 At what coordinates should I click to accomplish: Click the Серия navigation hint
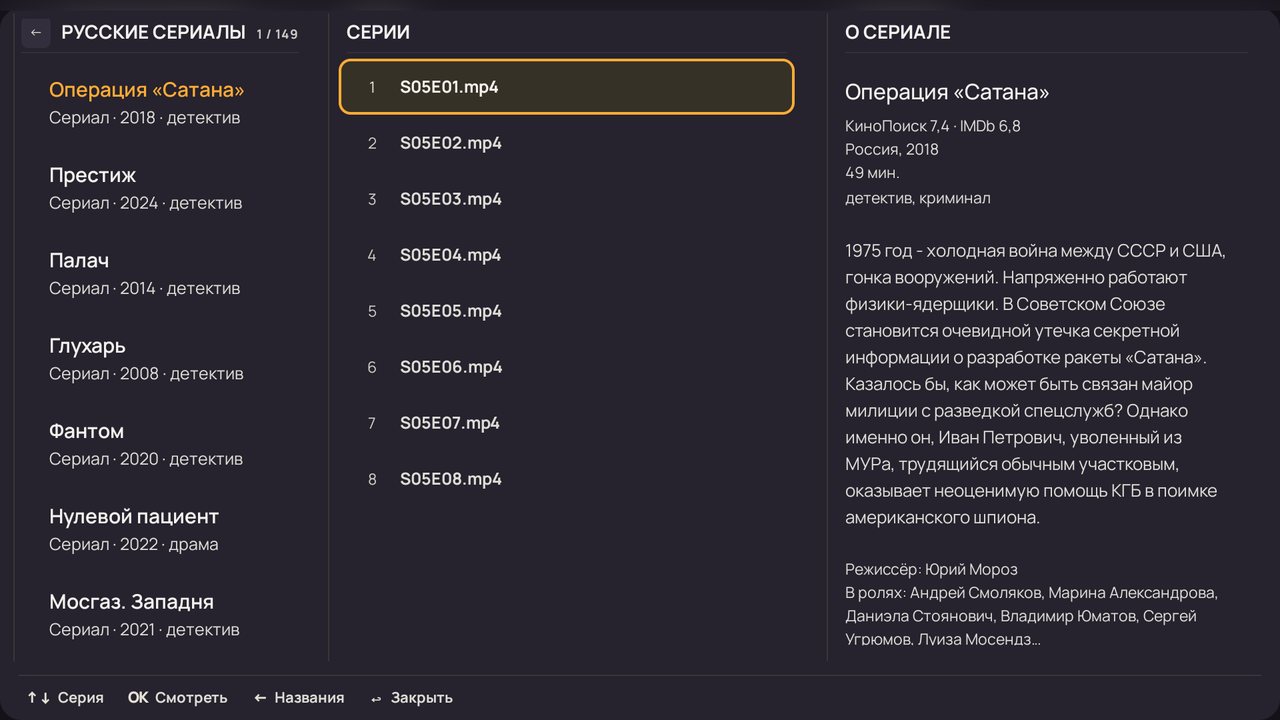(x=65, y=698)
